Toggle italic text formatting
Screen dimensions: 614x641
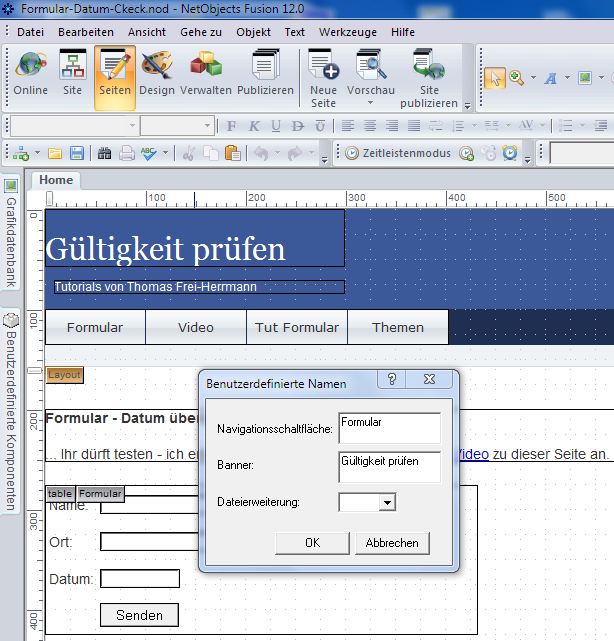tap(254, 126)
